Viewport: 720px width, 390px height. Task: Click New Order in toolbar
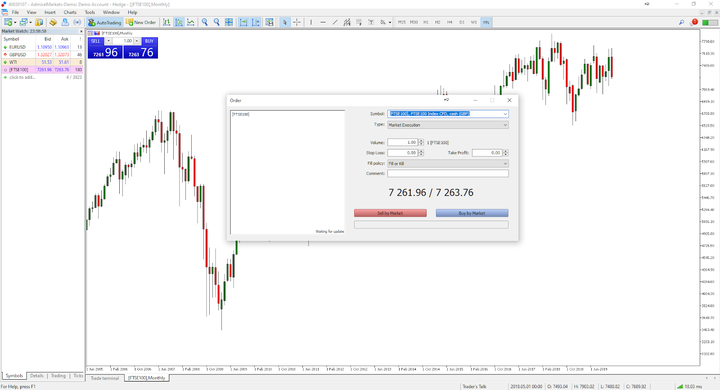pyautogui.click(x=141, y=22)
